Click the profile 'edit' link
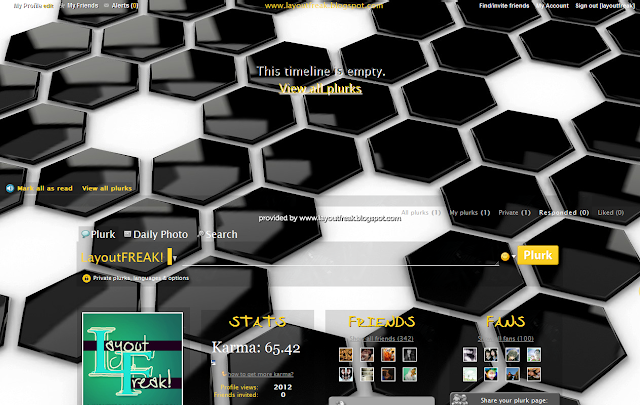This screenshot has height=405, width=640. (x=49, y=6)
